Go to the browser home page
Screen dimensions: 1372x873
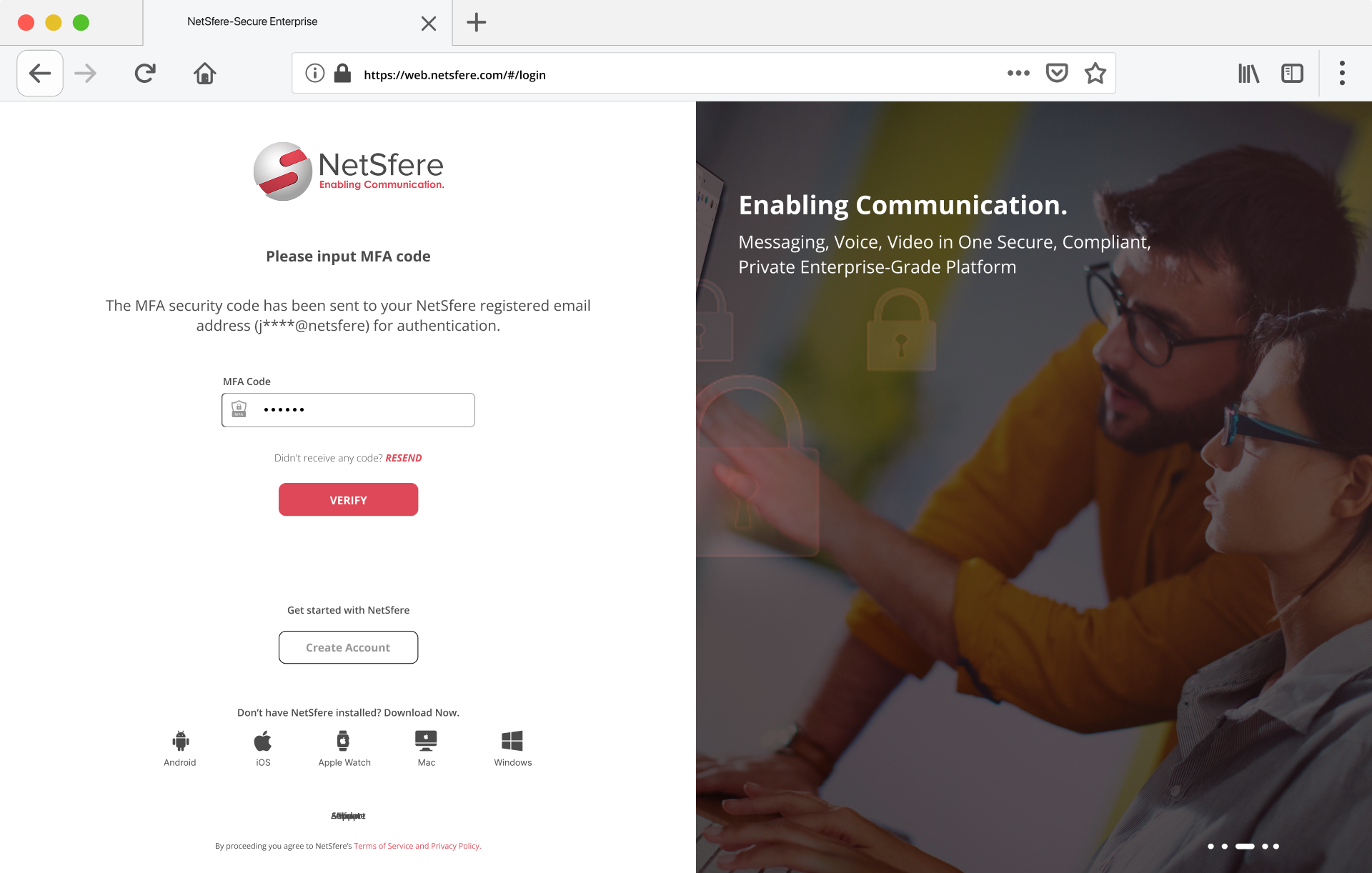205,73
